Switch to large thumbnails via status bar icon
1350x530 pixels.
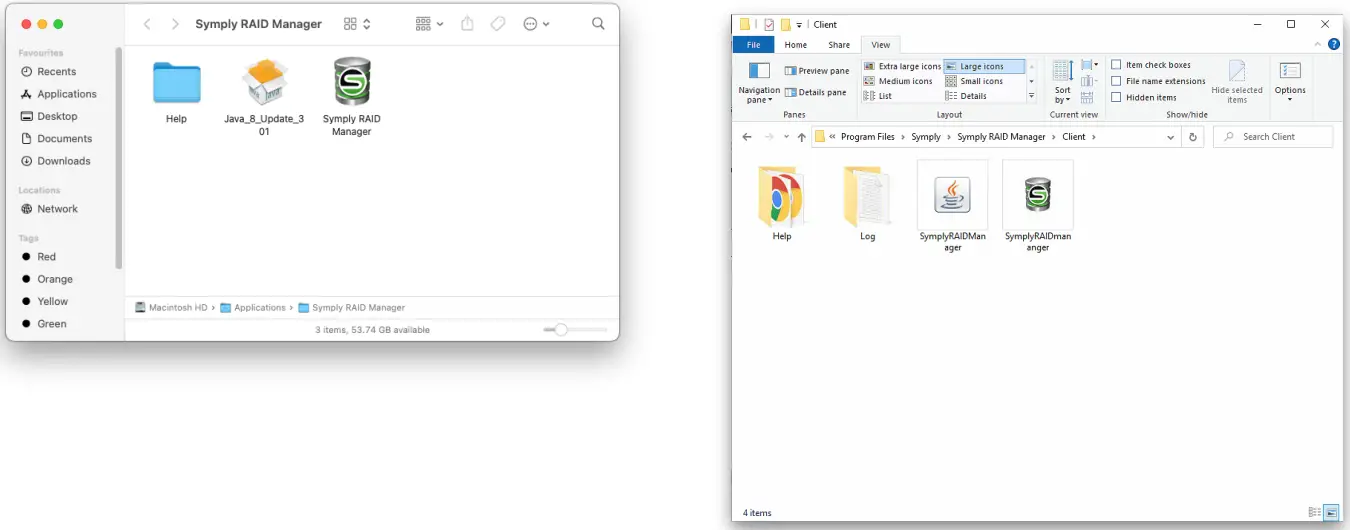coord(1331,513)
